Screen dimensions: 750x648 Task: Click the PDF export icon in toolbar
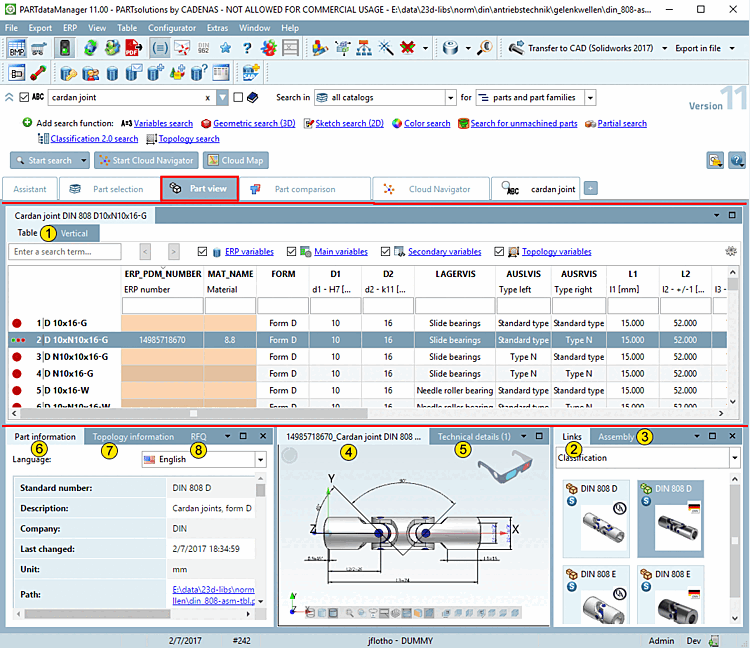131,47
